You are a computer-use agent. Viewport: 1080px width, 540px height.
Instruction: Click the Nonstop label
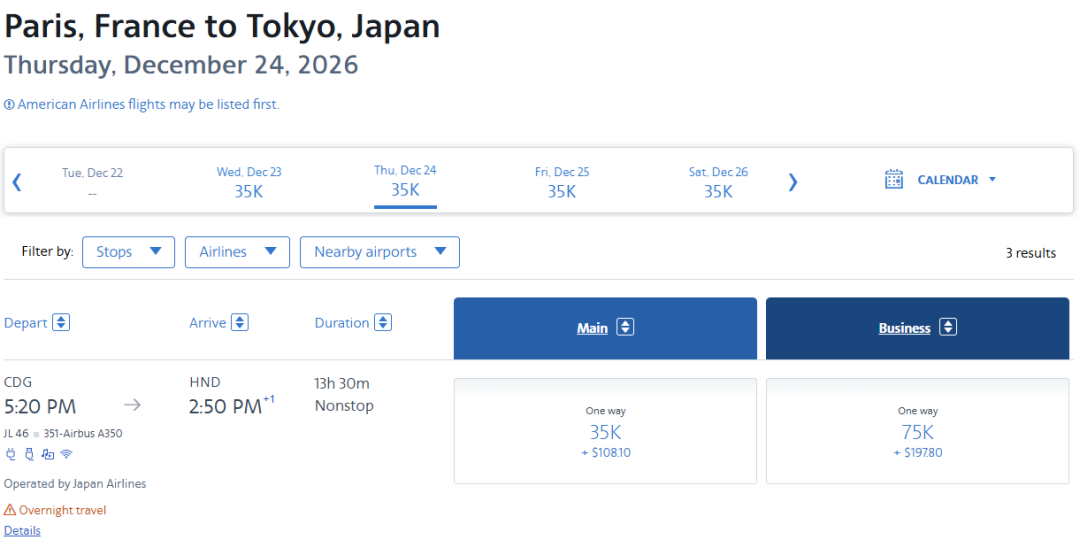(344, 406)
